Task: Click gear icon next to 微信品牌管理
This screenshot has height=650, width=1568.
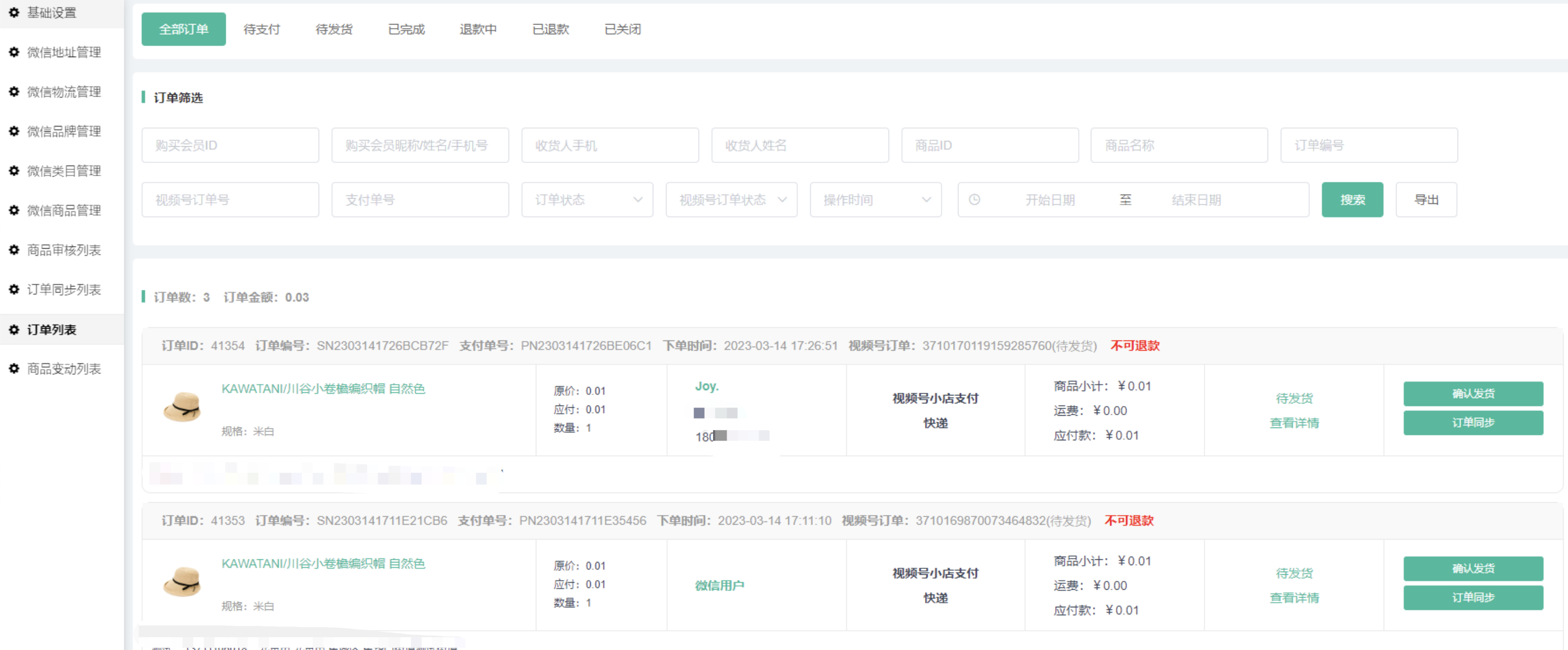Action: pos(14,131)
